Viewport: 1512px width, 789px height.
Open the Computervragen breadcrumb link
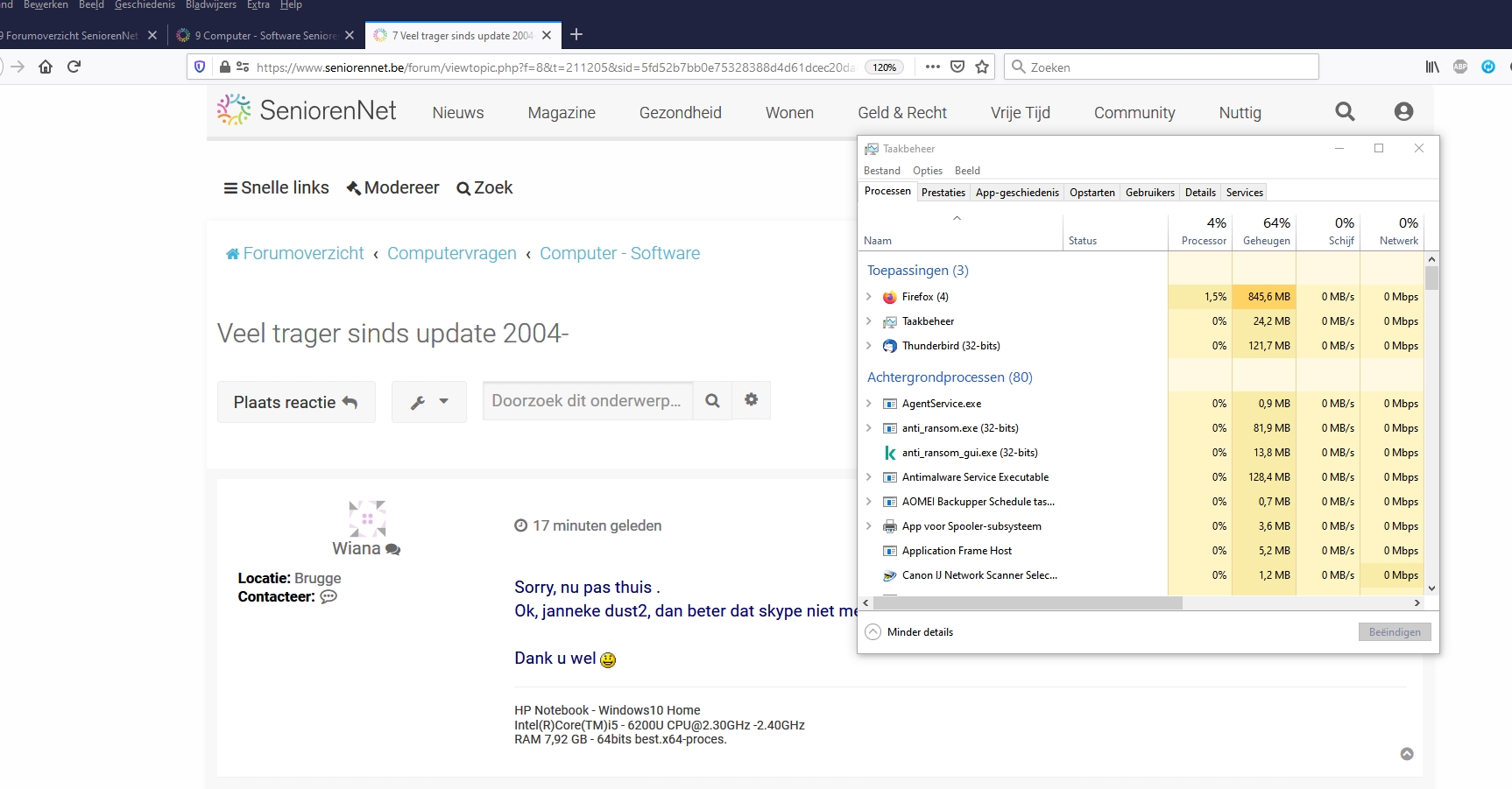pyautogui.click(x=451, y=253)
